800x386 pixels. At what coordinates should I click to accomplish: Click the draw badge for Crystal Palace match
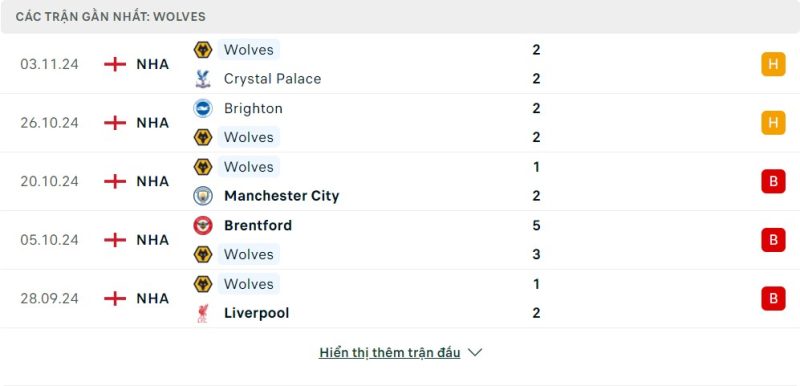tap(773, 64)
